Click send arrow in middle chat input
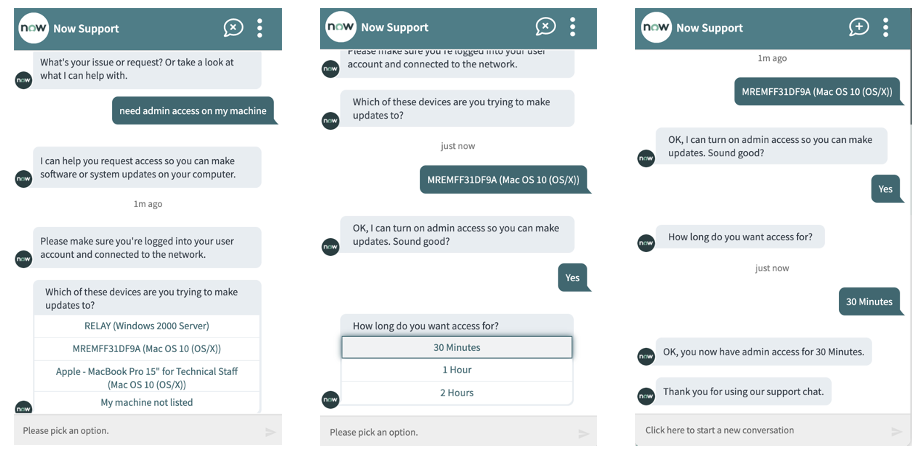The height and width of the screenshot is (456, 921). pos(583,433)
